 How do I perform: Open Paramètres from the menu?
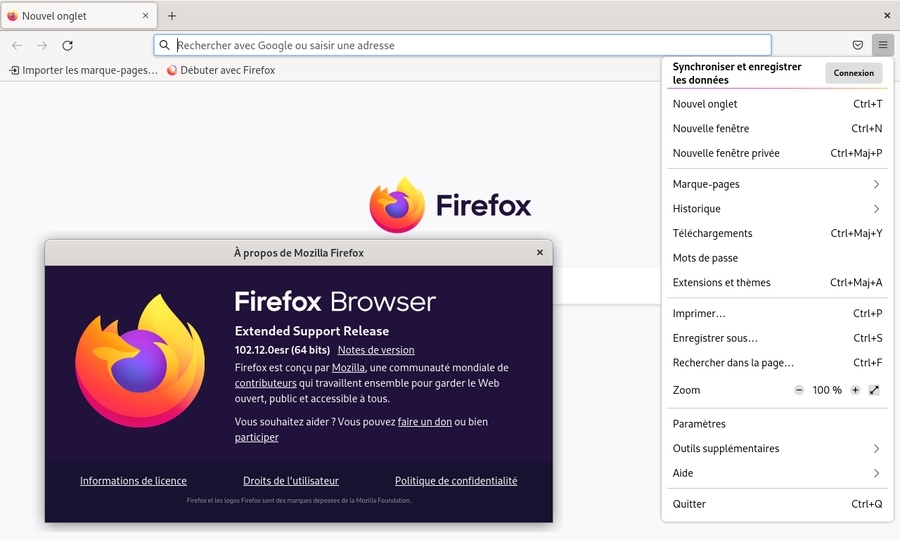pos(777,424)
